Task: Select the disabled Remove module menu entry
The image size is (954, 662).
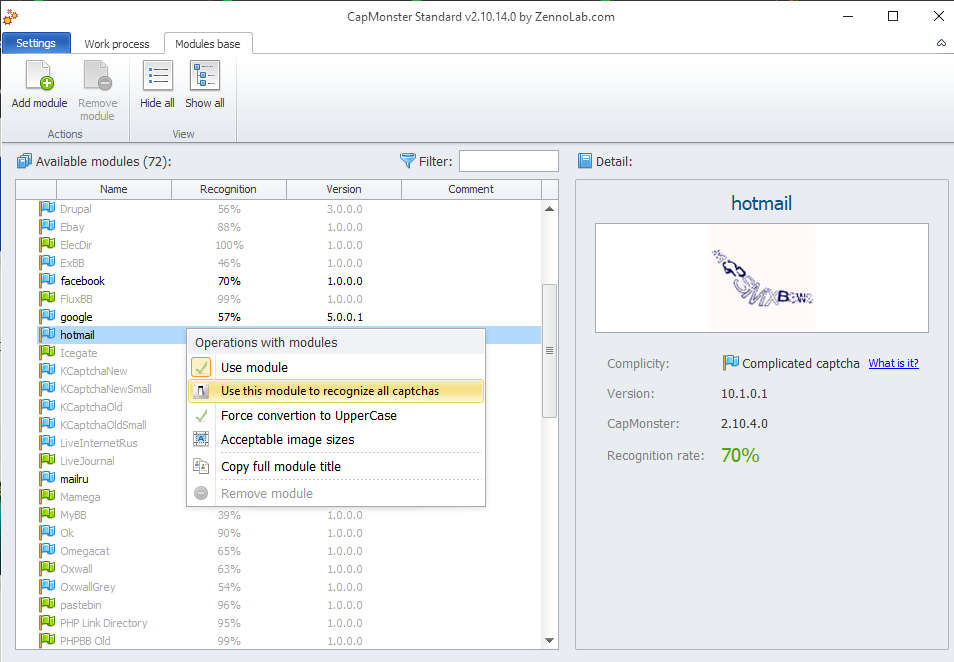Action: pyautogui.click(x=336, y=493)
